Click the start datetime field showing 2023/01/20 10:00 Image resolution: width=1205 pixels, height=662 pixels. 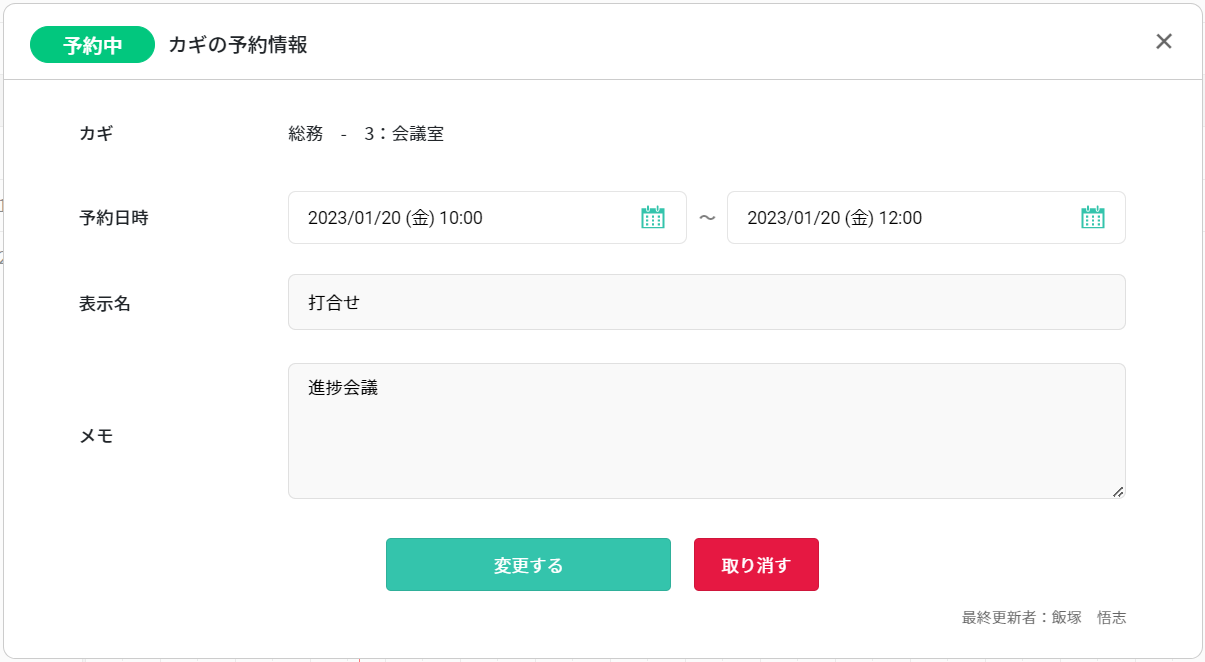tap(450, 217)
